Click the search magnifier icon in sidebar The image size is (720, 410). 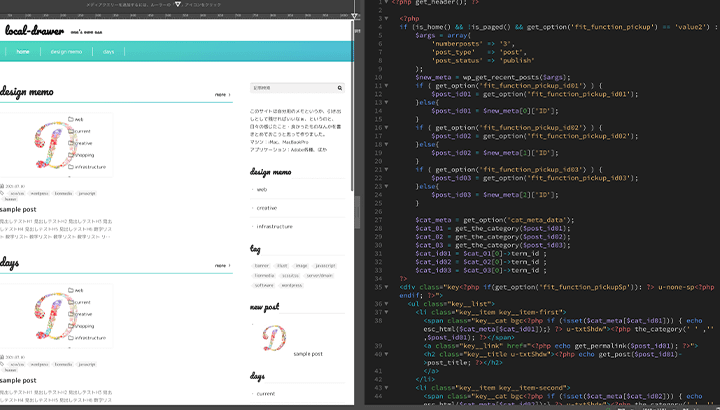340,88
